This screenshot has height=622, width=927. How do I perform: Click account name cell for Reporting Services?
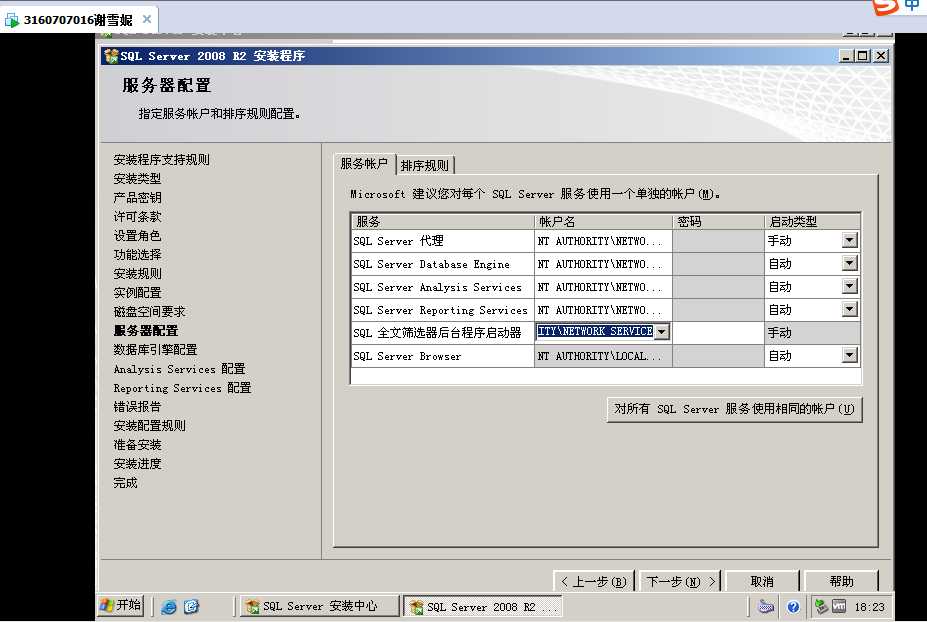(x=603, y=310)
